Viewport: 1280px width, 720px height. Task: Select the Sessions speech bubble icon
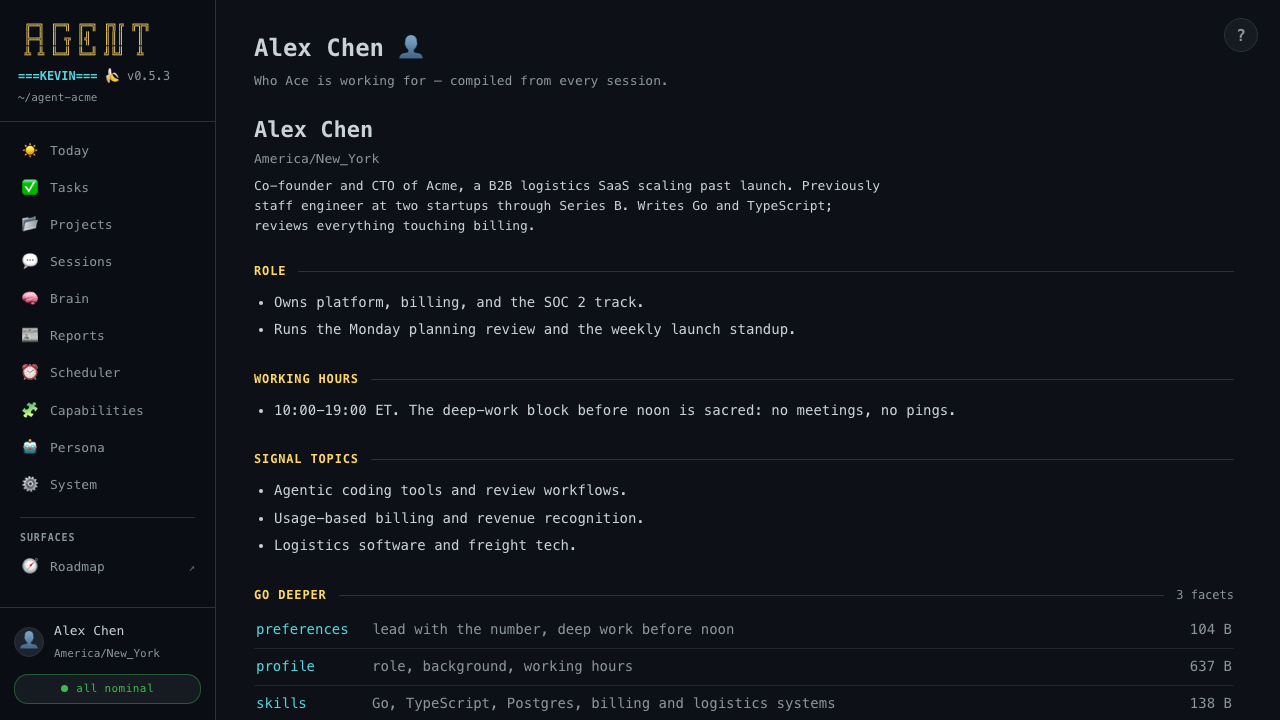[30, 261]
